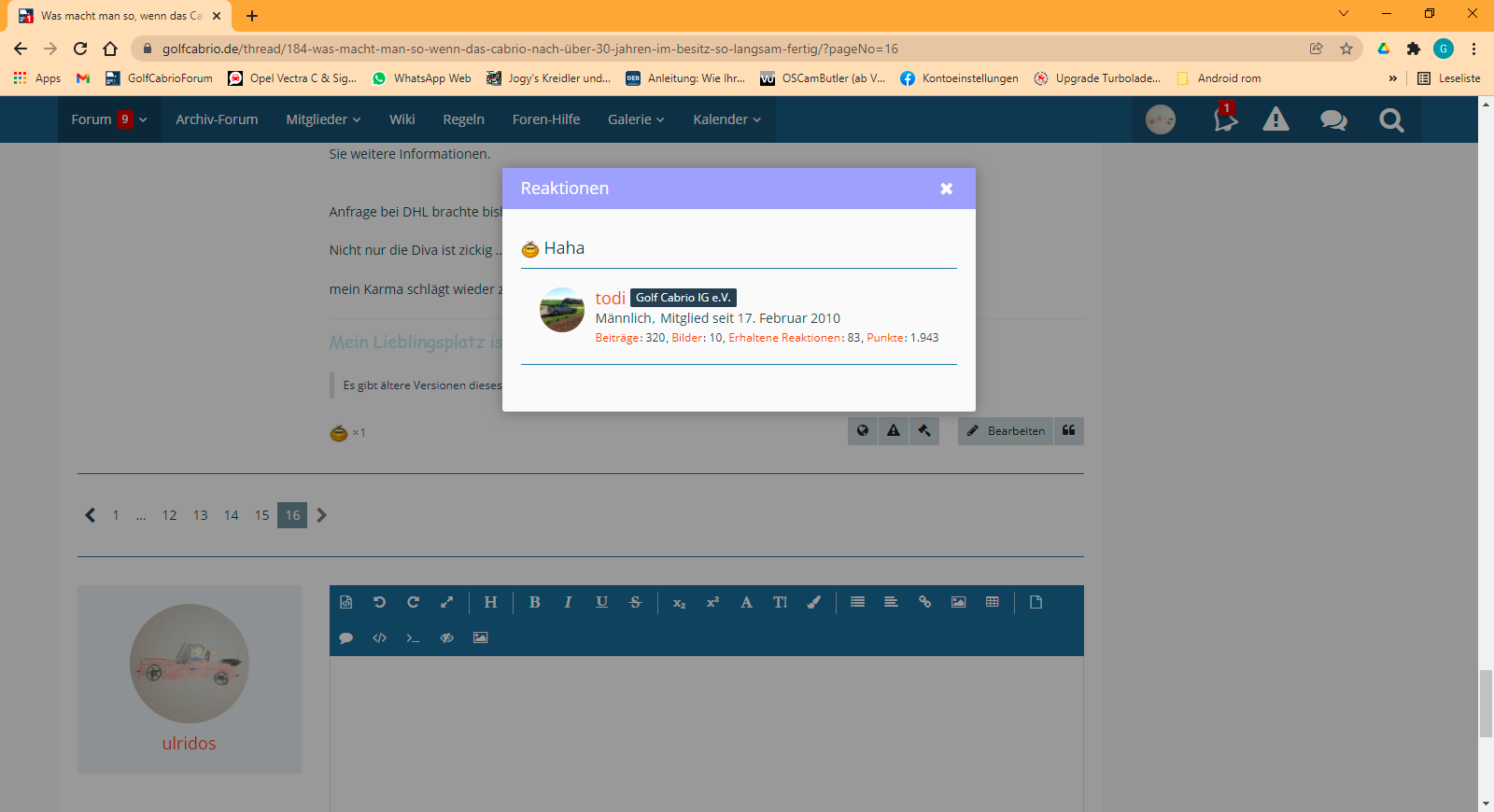Open the Regeln menu item
This screenshot has height=812, width=1494.
(463, 119)
